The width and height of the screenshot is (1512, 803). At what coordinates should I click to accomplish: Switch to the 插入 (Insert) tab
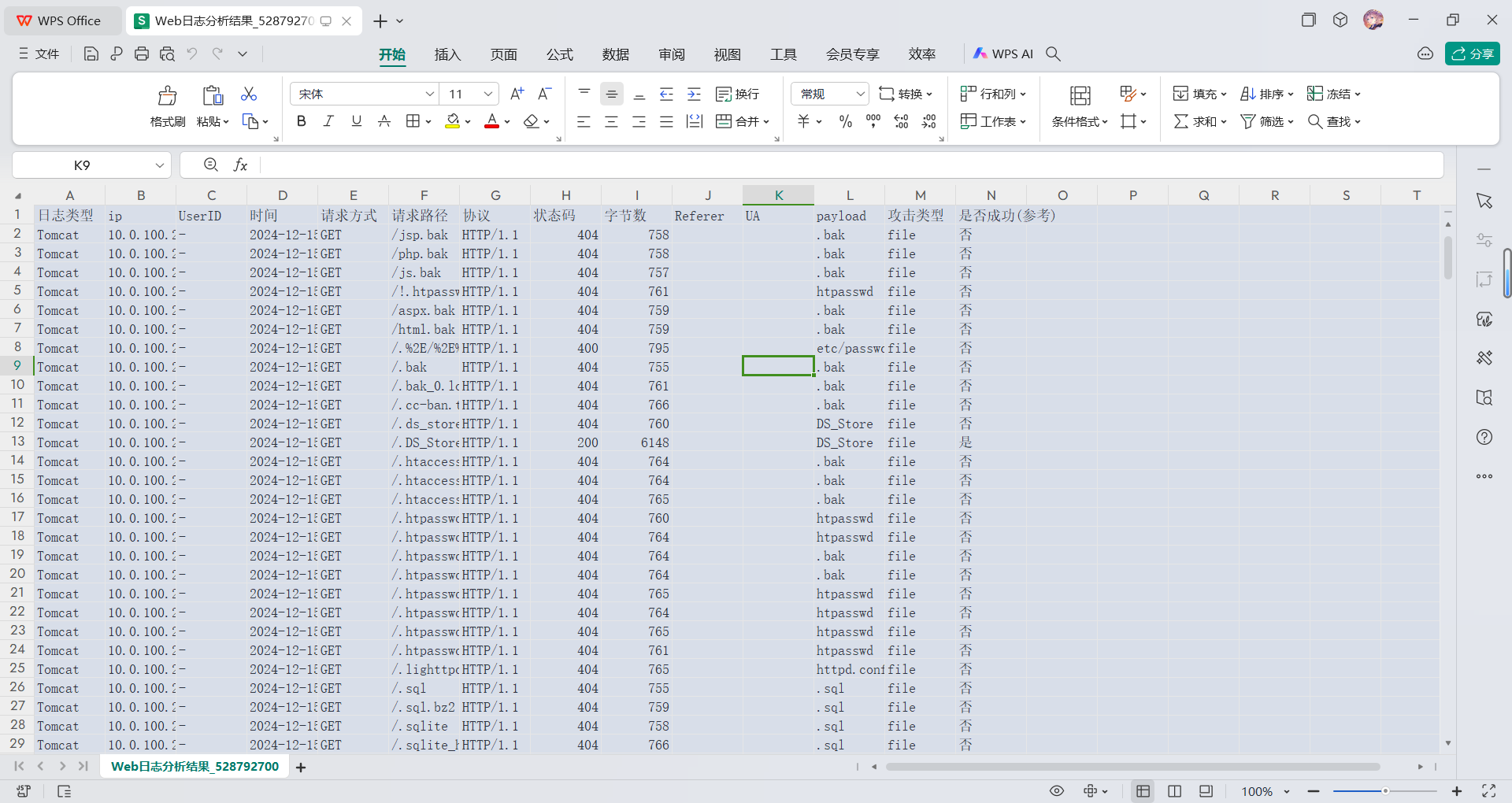[447, 54]
